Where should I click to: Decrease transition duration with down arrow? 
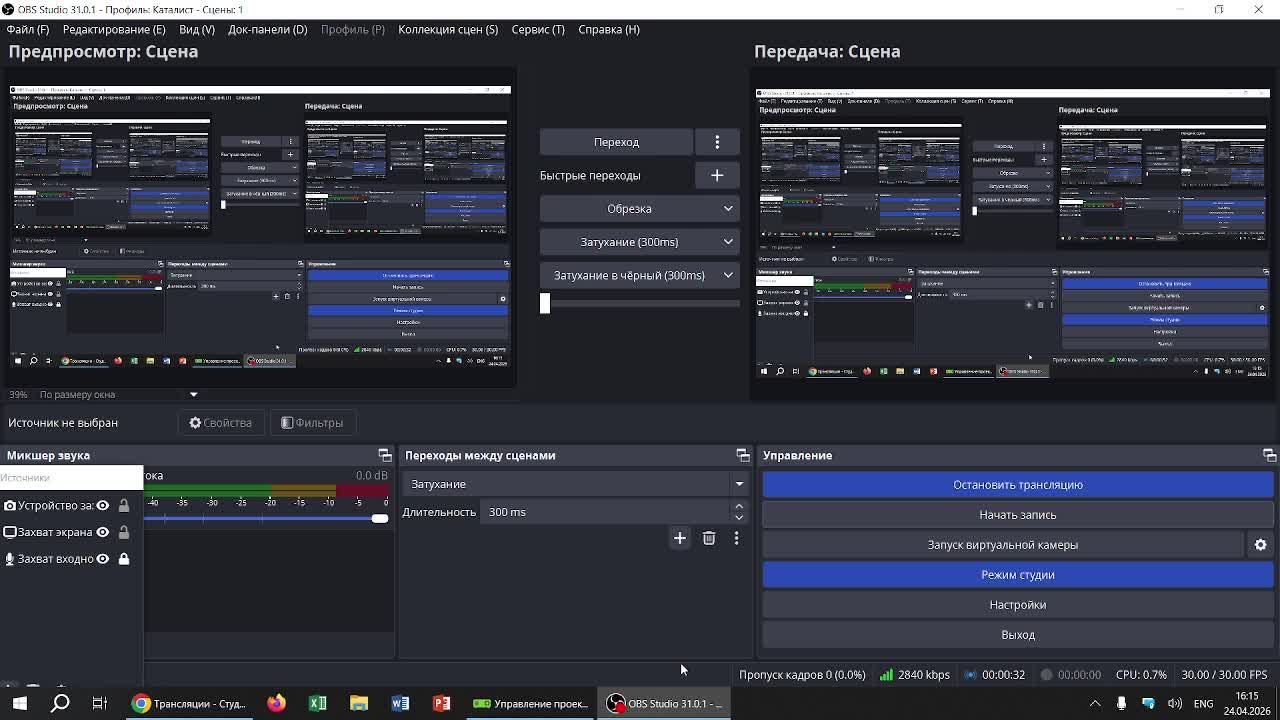coord(739,517)
